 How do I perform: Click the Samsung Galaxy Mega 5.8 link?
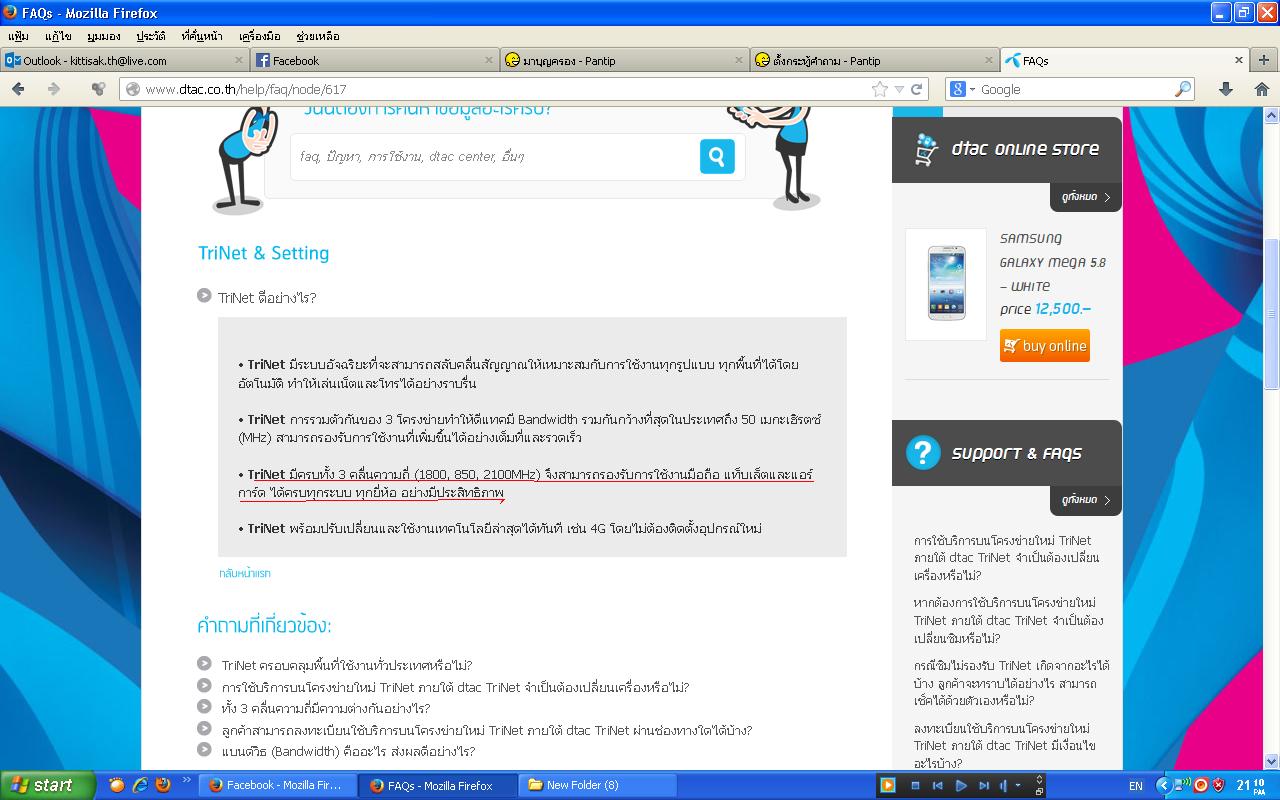click(1053, 262)
